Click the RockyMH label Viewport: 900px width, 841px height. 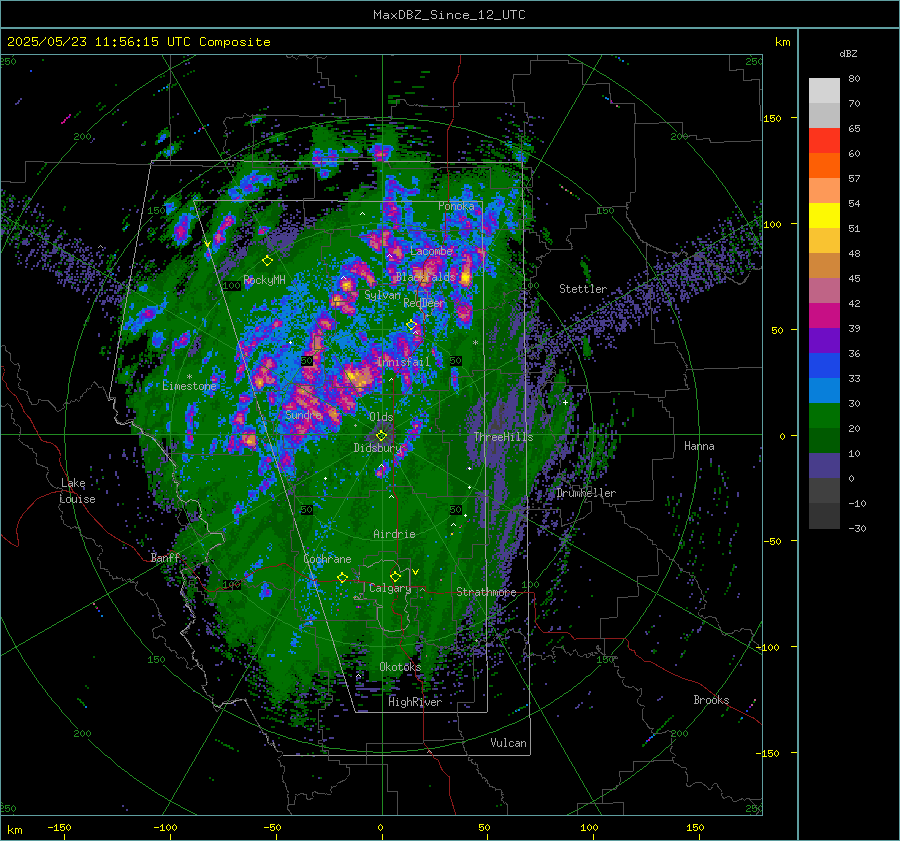pos(264,280)
